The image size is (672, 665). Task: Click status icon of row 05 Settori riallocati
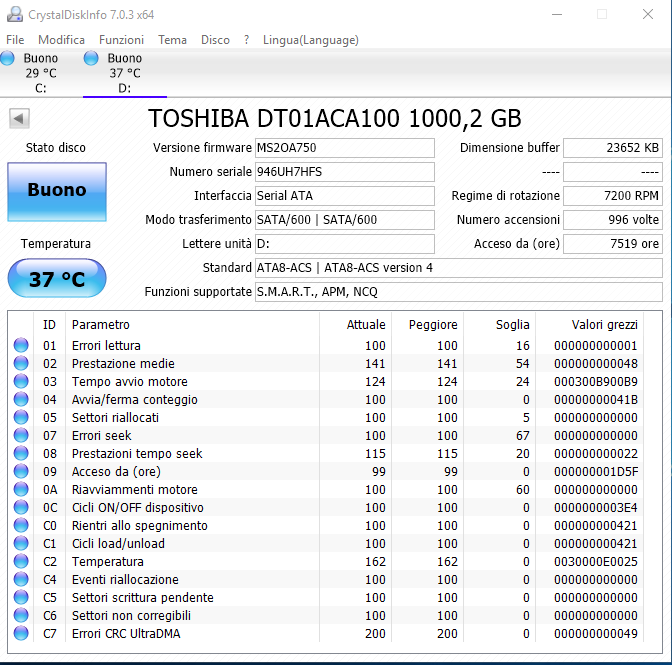(x=21, y=417)
